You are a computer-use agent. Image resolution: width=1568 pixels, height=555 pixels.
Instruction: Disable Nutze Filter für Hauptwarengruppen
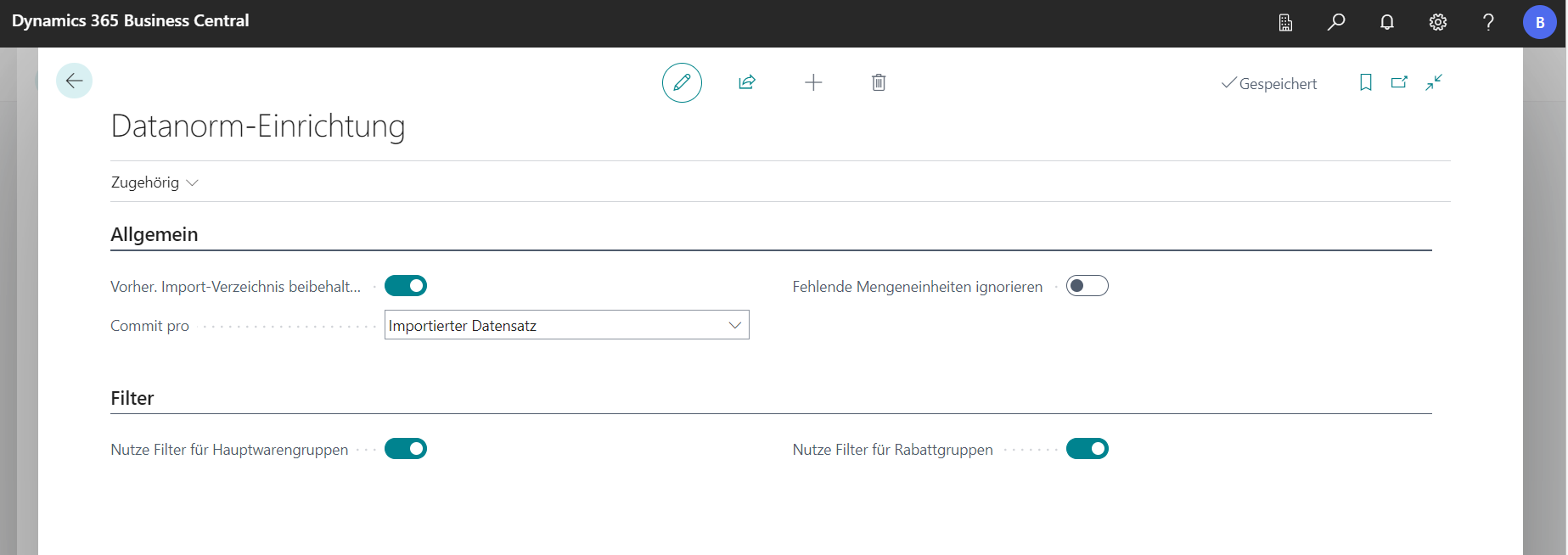(x=406, y=449)
